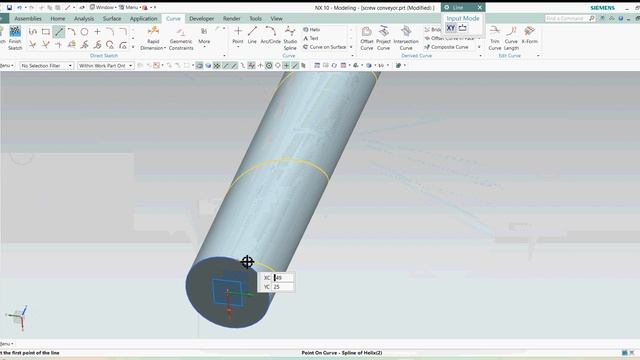Image resolution: width=640 pixels, height=360 pixels.
Task: Expand the More sketch tools dropdown
Action: pos(204,37)
